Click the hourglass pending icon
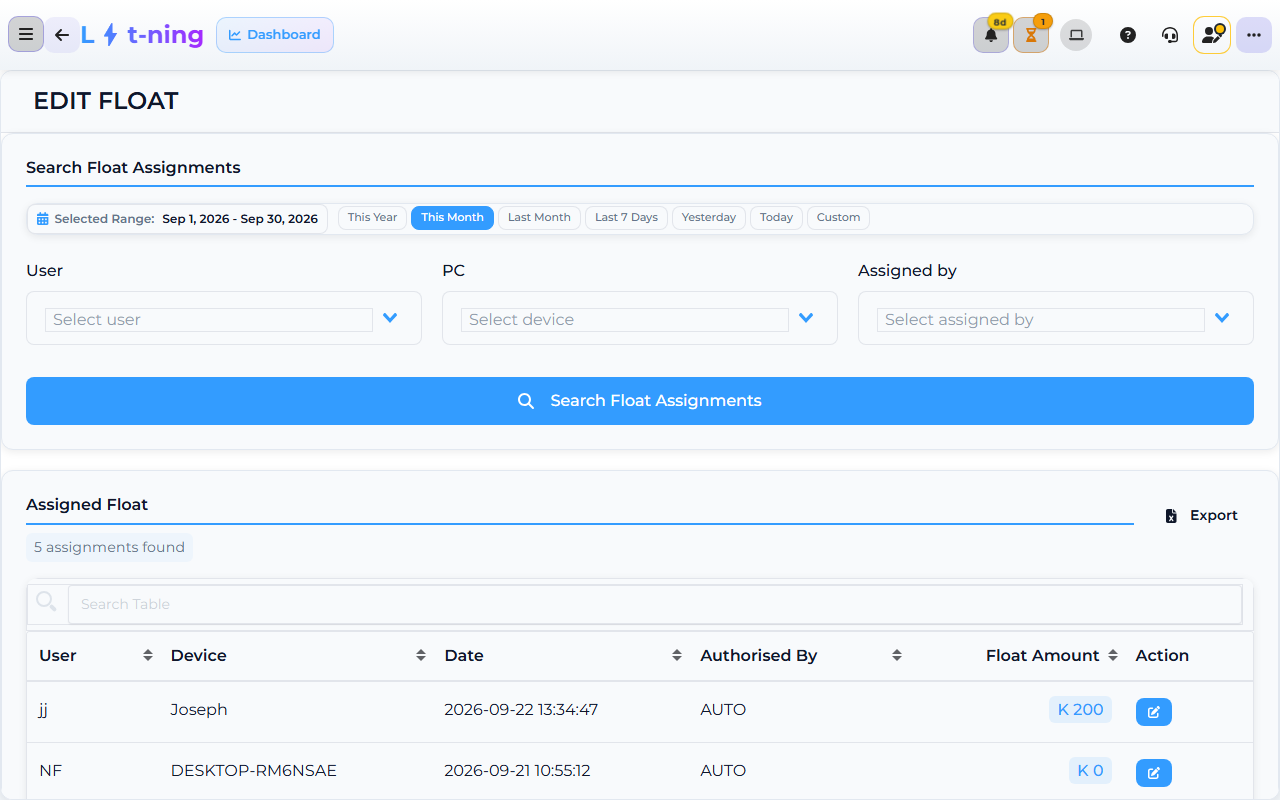1280x800 pixels. coord(1031,35)
